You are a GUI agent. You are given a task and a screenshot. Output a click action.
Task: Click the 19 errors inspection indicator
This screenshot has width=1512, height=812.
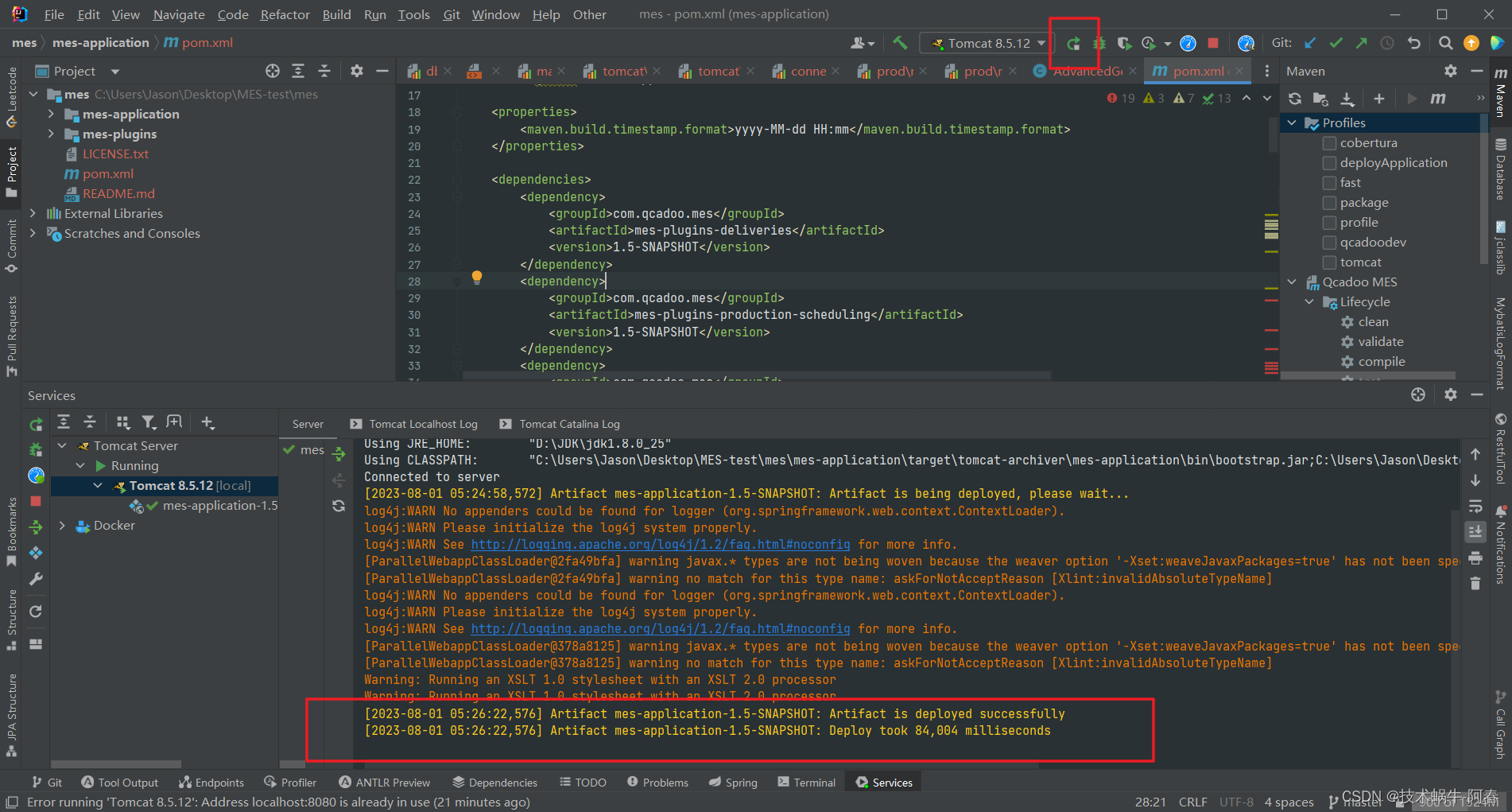click(1121, 98)
